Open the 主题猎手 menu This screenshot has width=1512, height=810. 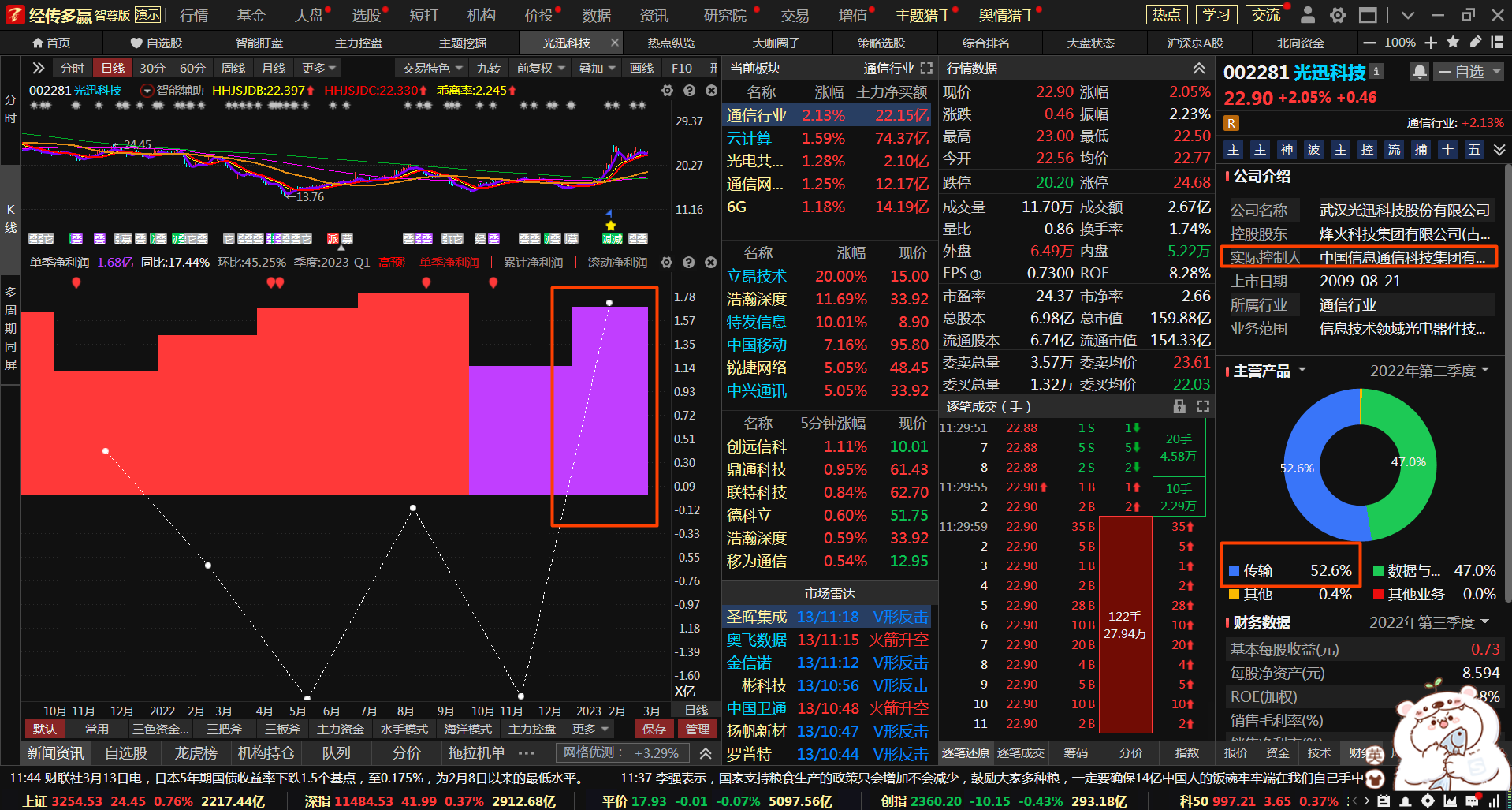(924, 15)
